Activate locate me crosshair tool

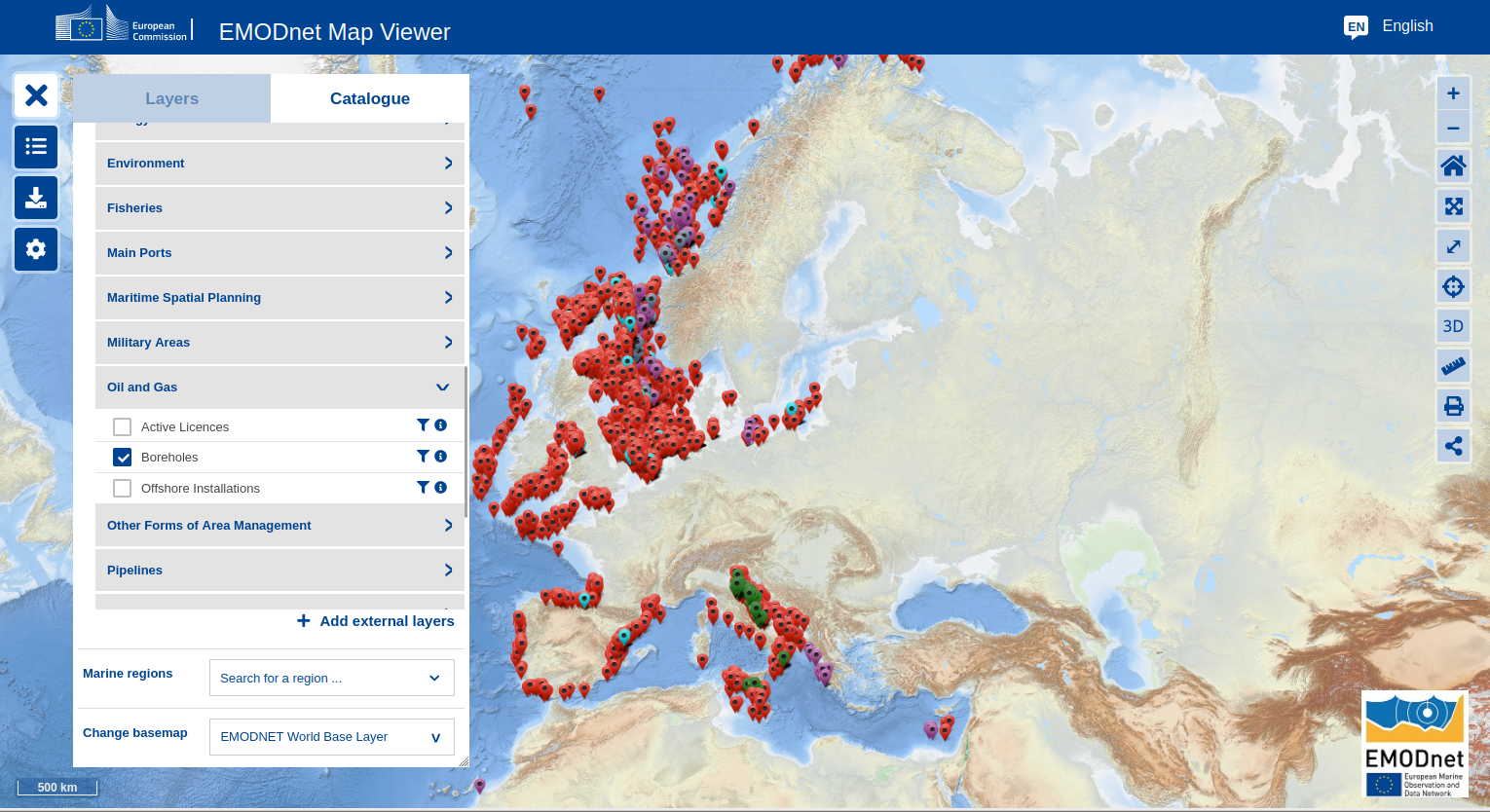[x=1453, y=286]
